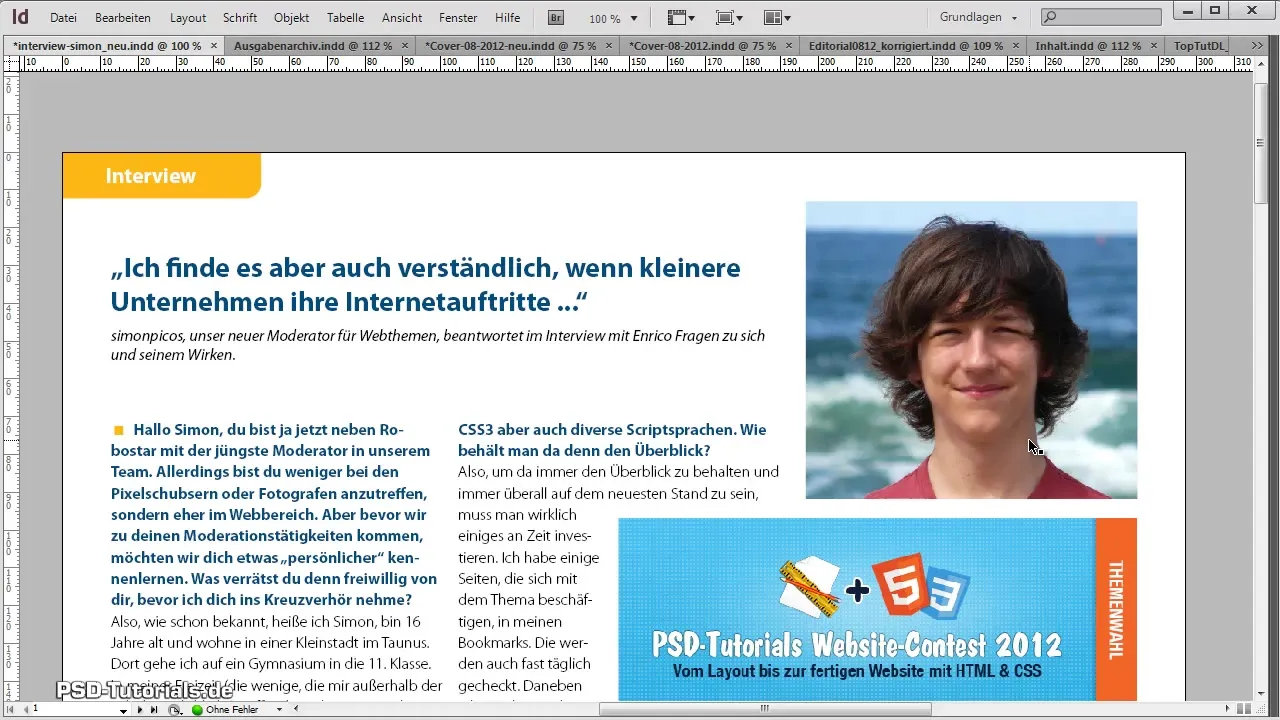Switch to Ausgabenarchiv.indd tab
The image size is (1280, 720).
coord(315,46)
